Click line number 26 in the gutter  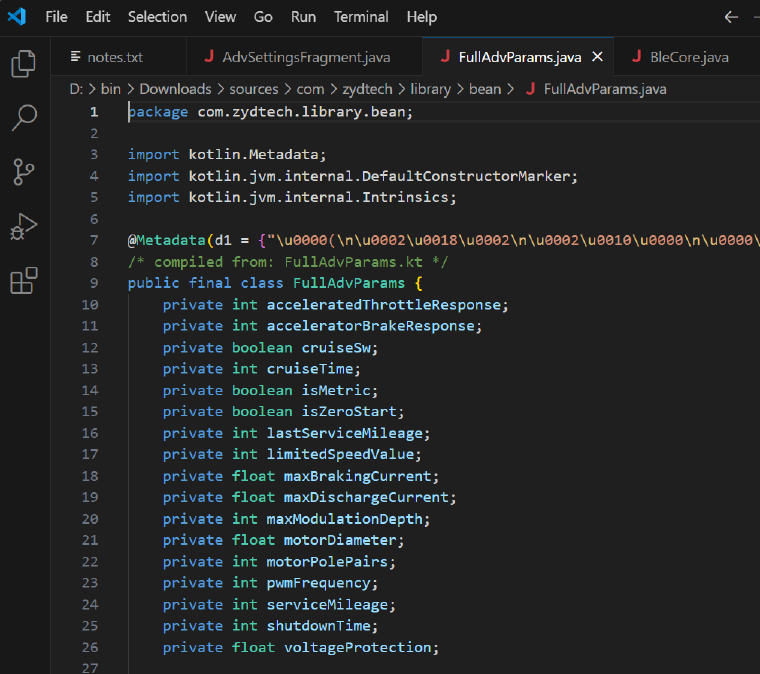(90, 647)
